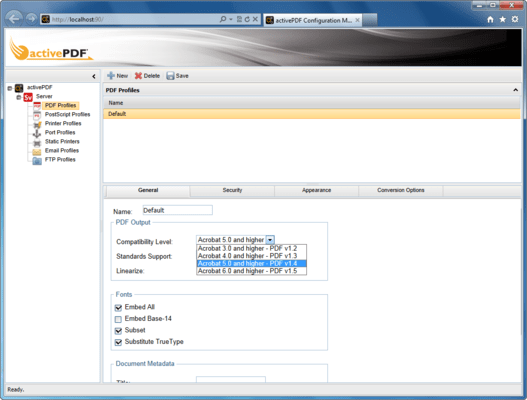The image size is (527, 400).
Task: Select FTP Profiles in tree
Action: 60,160
